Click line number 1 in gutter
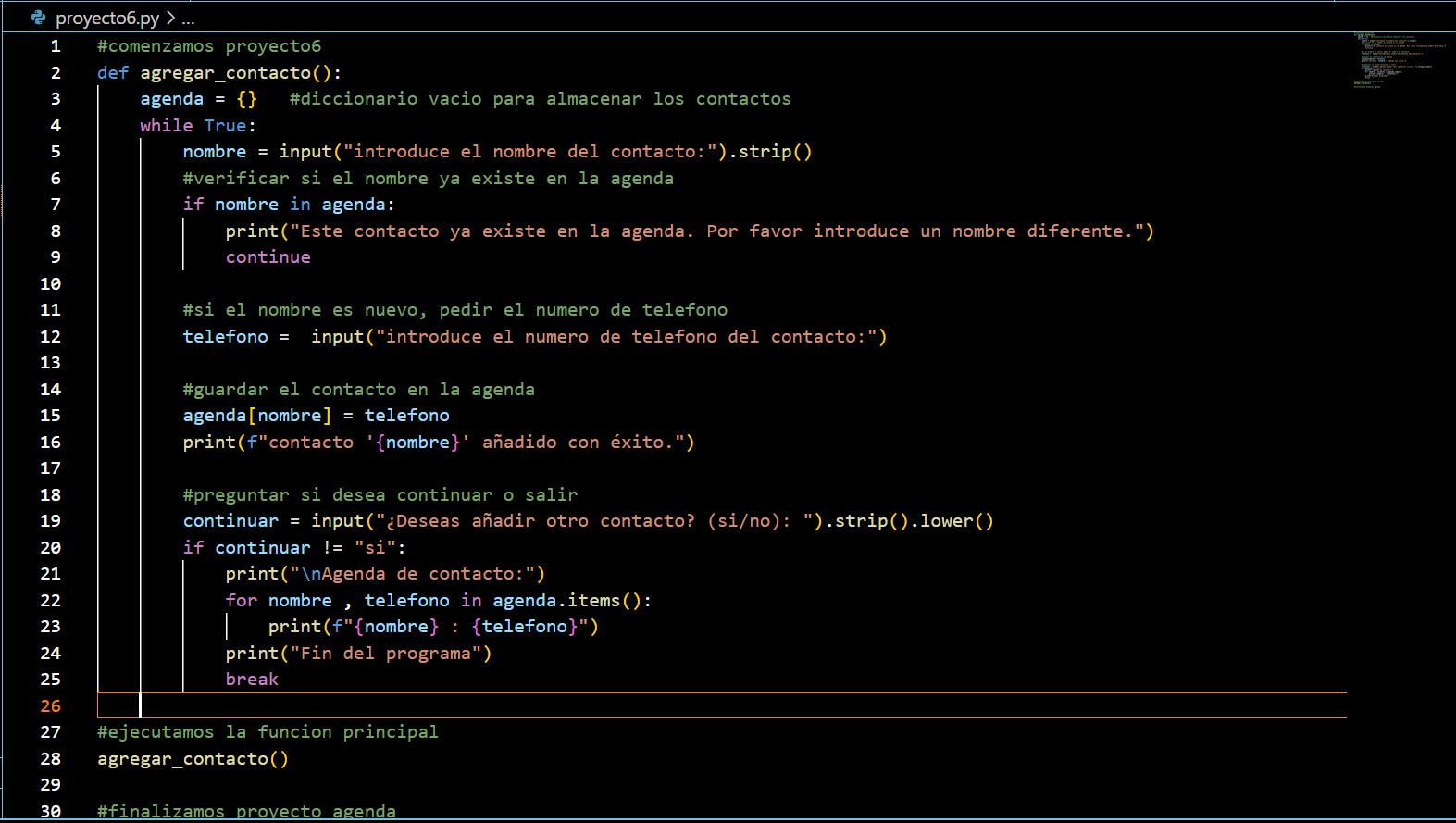1456x823 pixels. click(56, 46)
